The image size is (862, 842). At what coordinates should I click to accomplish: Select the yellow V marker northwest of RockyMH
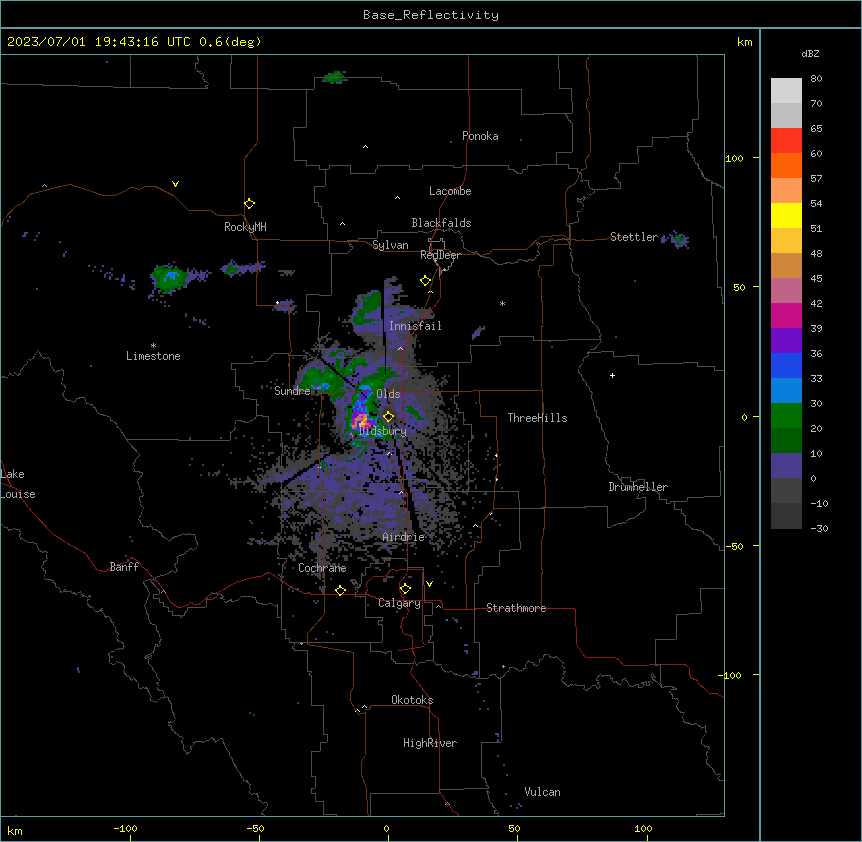pyautogui.click(x=175, y=184)
